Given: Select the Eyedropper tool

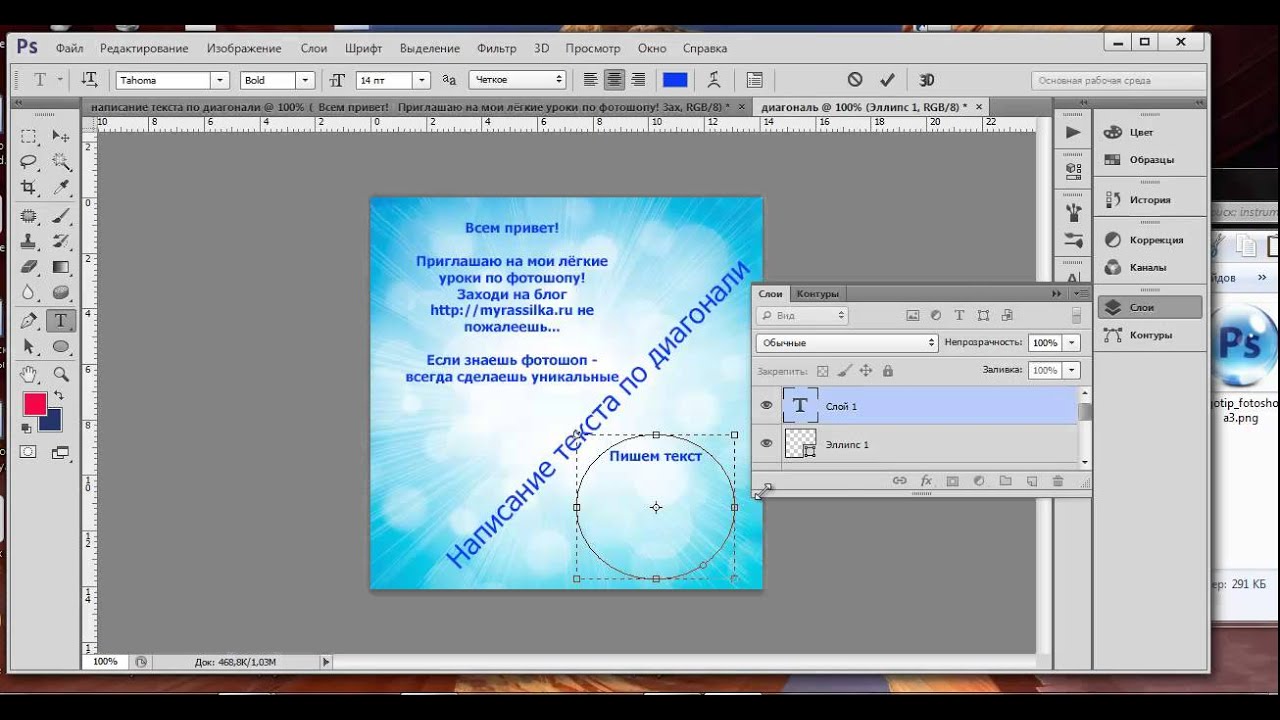Looking at the screenshot, I should [61, 188].
